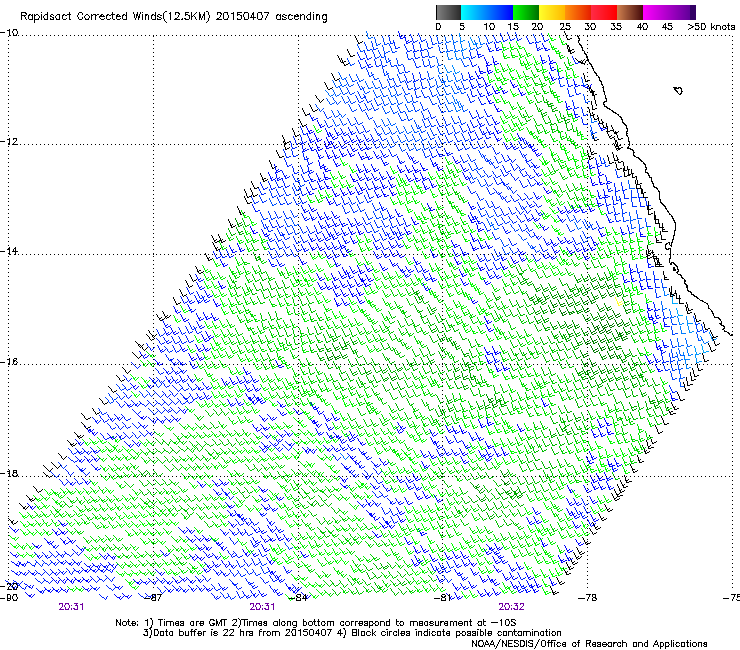The image size is (740, 650).
Task: Select the '35' legend scale label
Action: 616,27
